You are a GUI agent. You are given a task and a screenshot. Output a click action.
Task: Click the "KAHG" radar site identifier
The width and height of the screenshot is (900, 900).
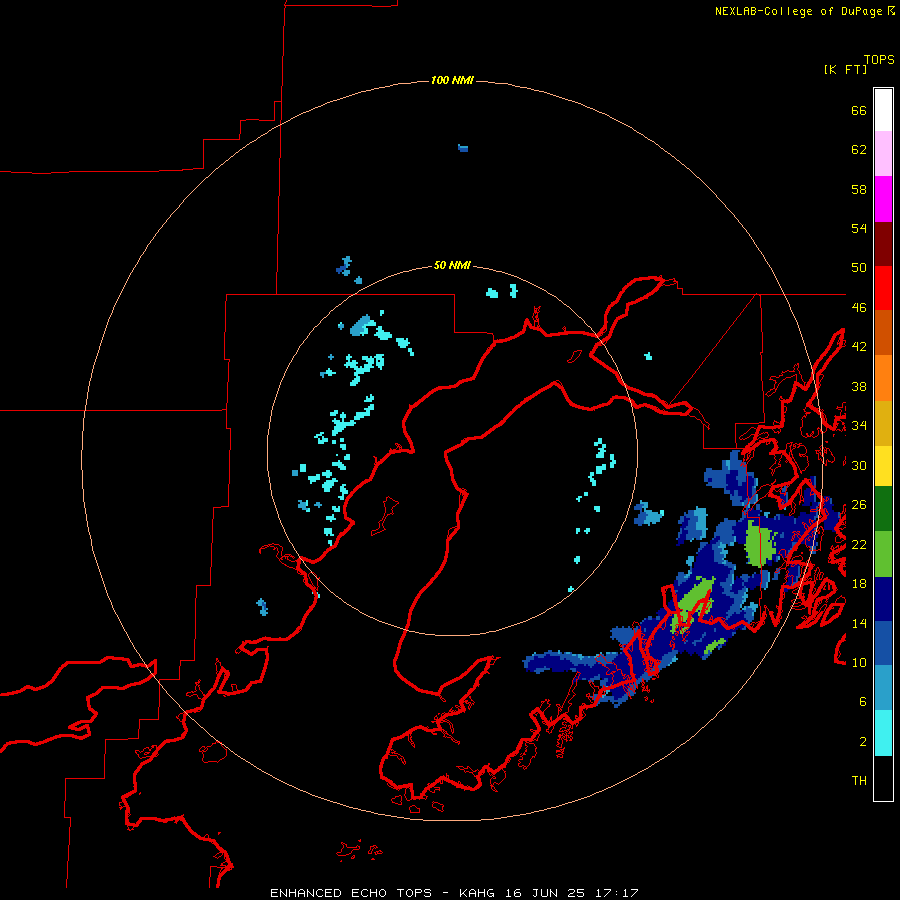click(x=478, y=893)
